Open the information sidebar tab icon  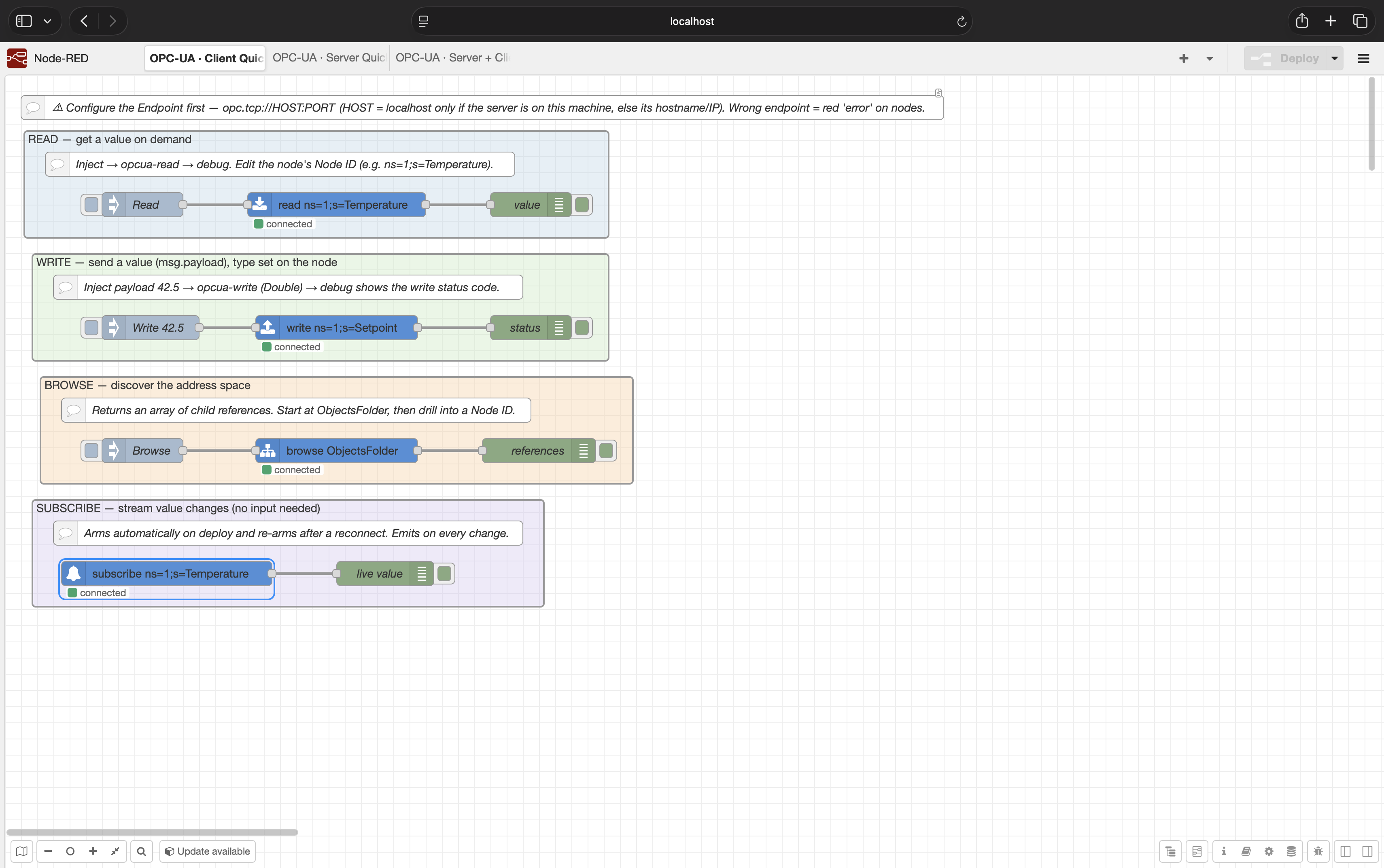1224,851
